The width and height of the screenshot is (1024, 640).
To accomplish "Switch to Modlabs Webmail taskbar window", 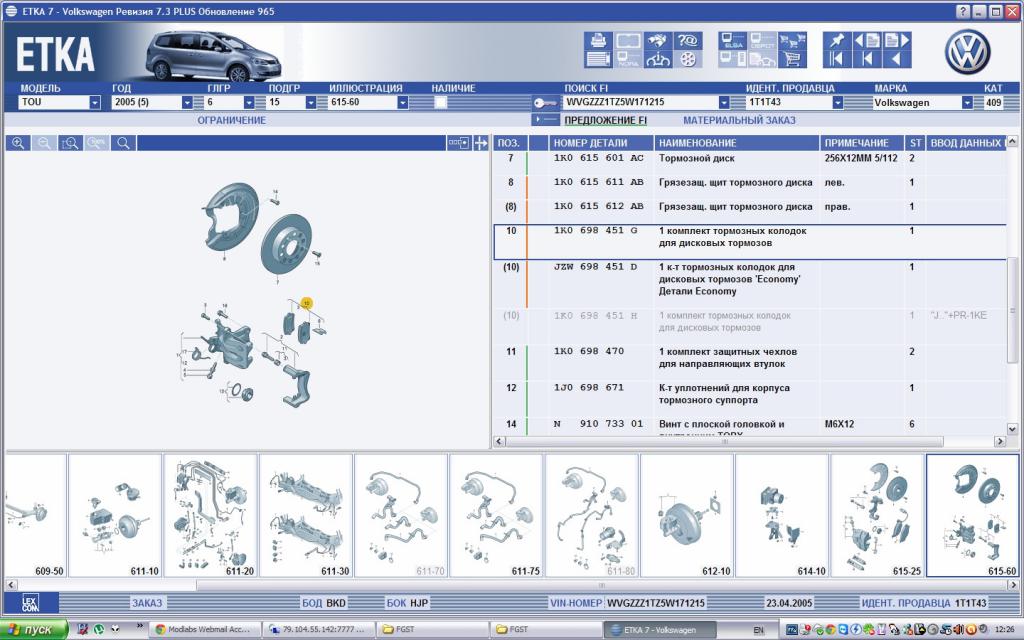I will pyautogui.click(x=204, y=630).
